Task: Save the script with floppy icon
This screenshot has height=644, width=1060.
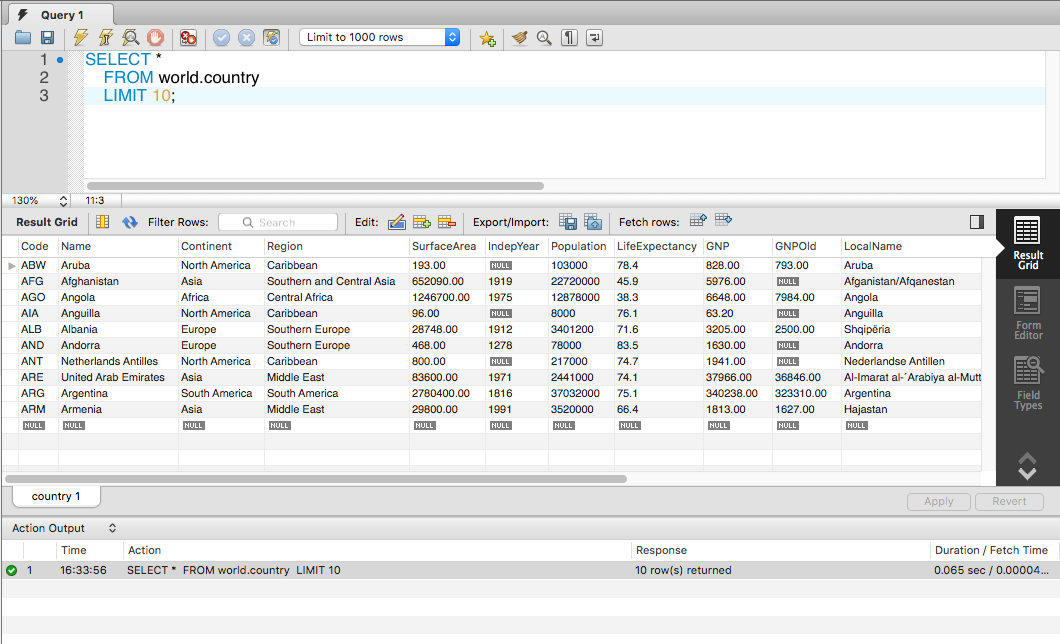Action: [47, 38]
